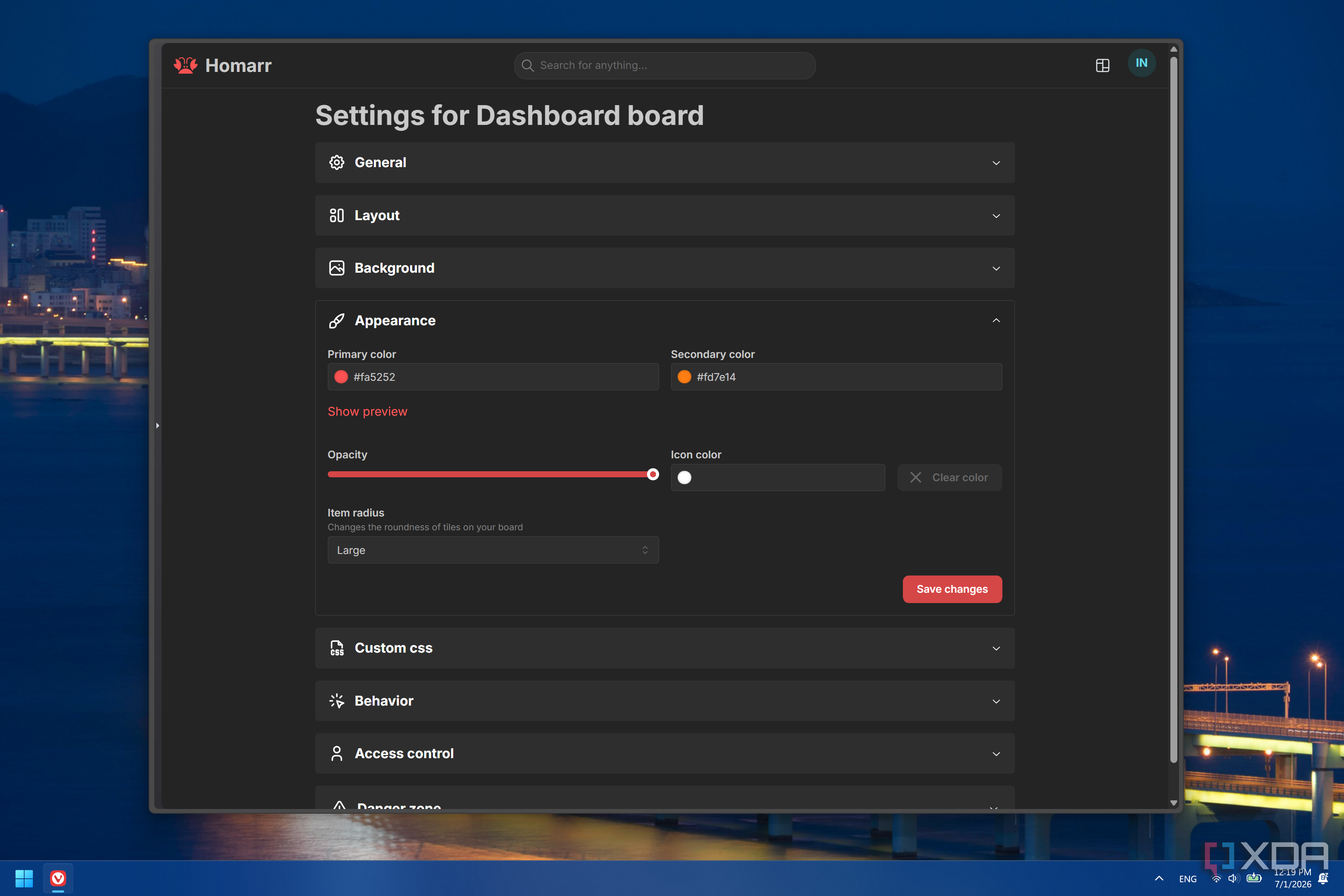This screenshot has height=896, width=1344.
Task: Open the Item radius Large dropdown
Action: (492, 550)
